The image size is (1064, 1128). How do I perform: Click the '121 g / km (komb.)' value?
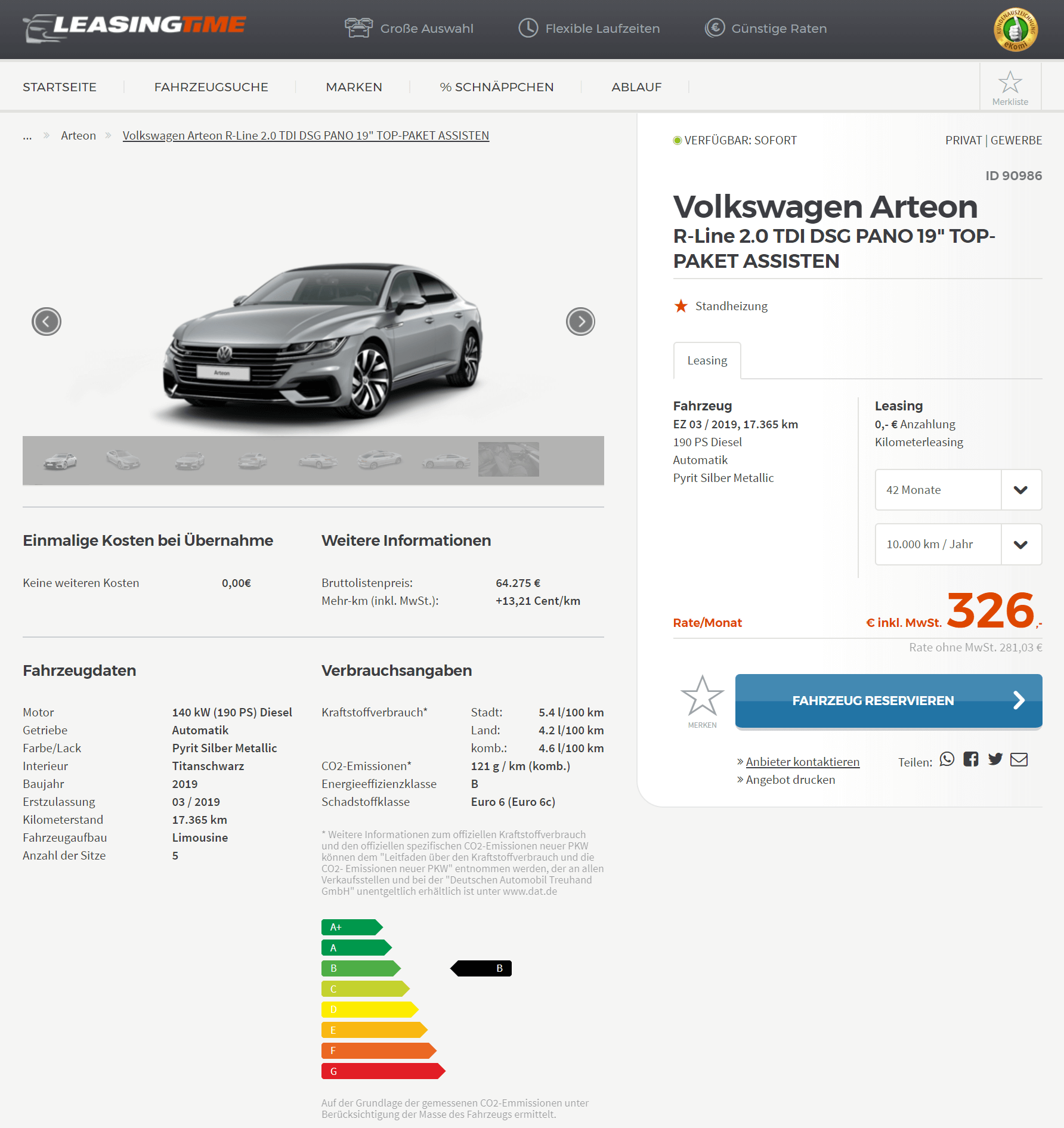520,766
